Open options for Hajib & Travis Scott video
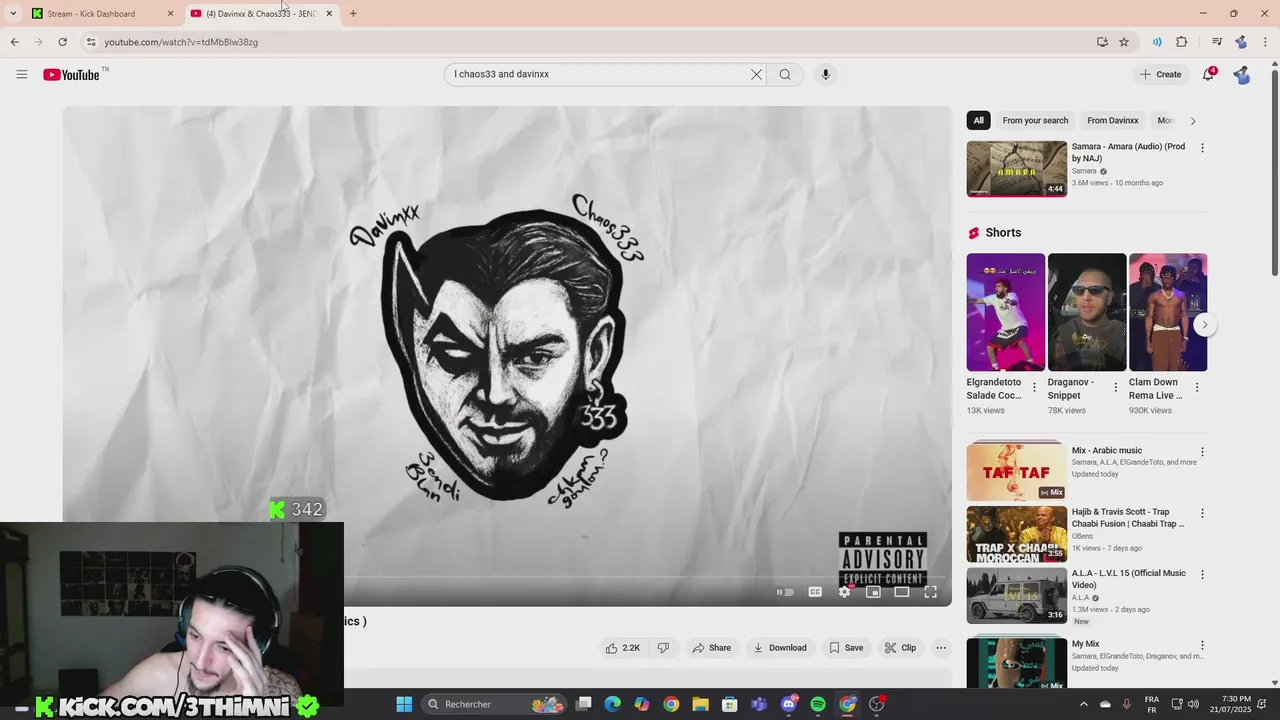Viewport: 1280px width, 720px height. (1202, 513)
